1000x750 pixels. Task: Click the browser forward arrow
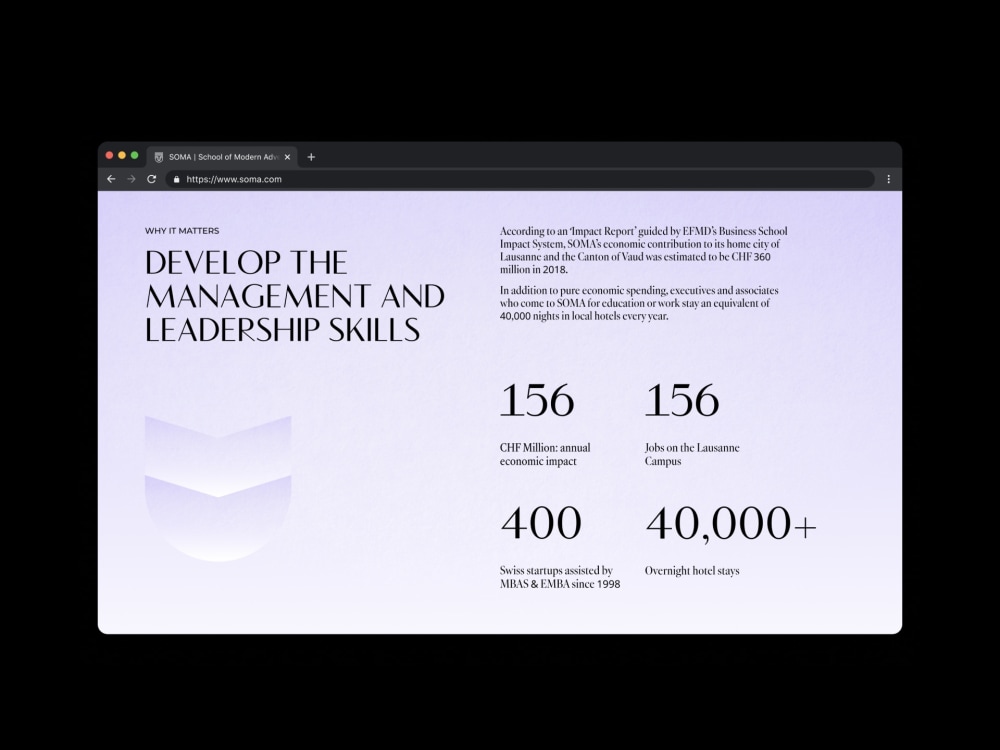[131, 179]
